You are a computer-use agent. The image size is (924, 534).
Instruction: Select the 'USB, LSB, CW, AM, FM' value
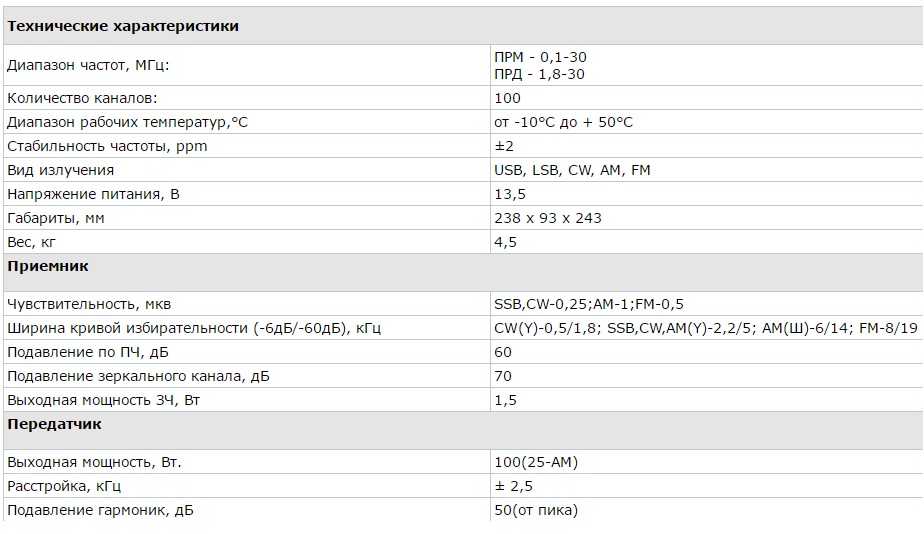[x=572, y=170]
